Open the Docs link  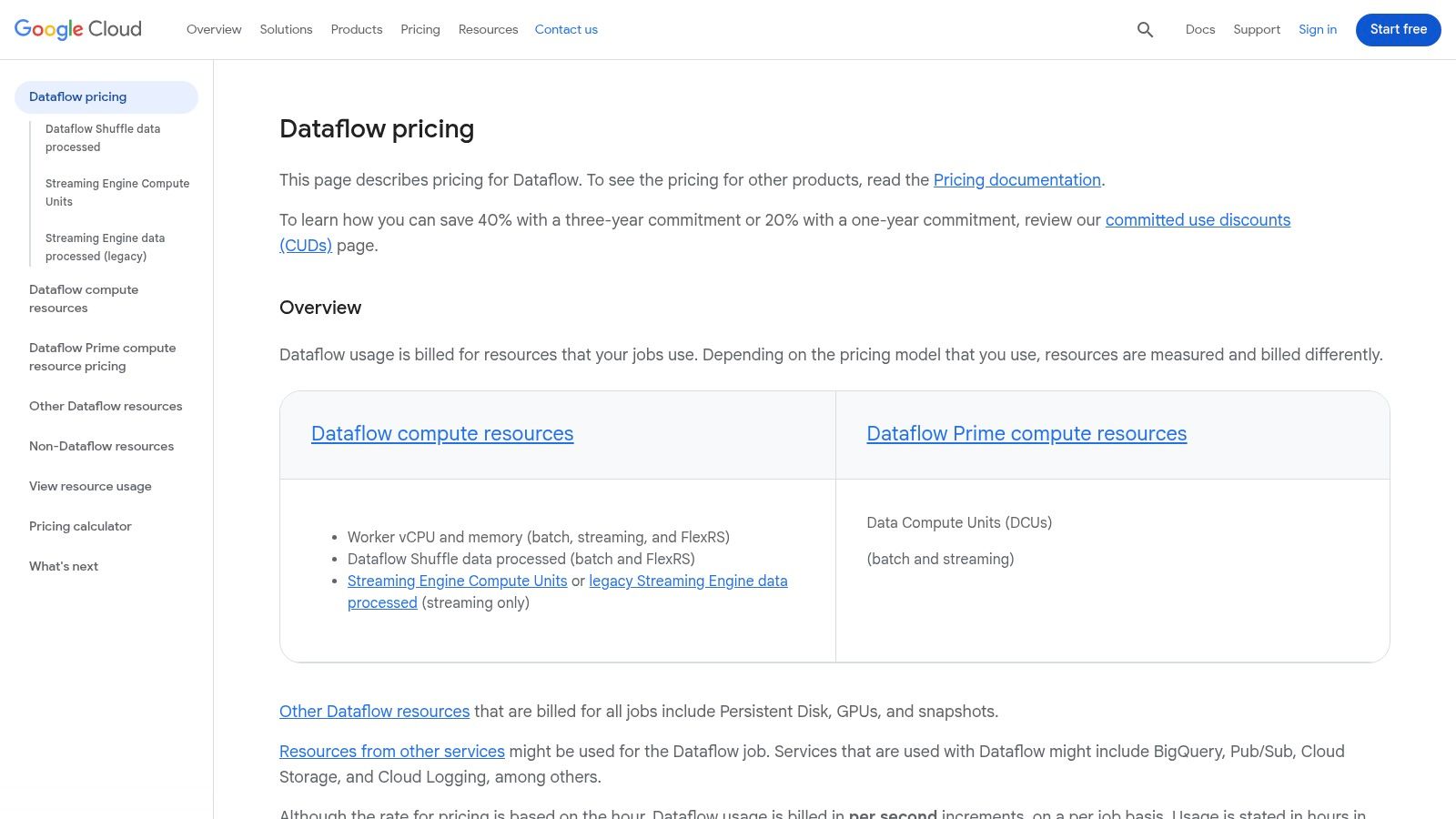tap(1200, 29)
